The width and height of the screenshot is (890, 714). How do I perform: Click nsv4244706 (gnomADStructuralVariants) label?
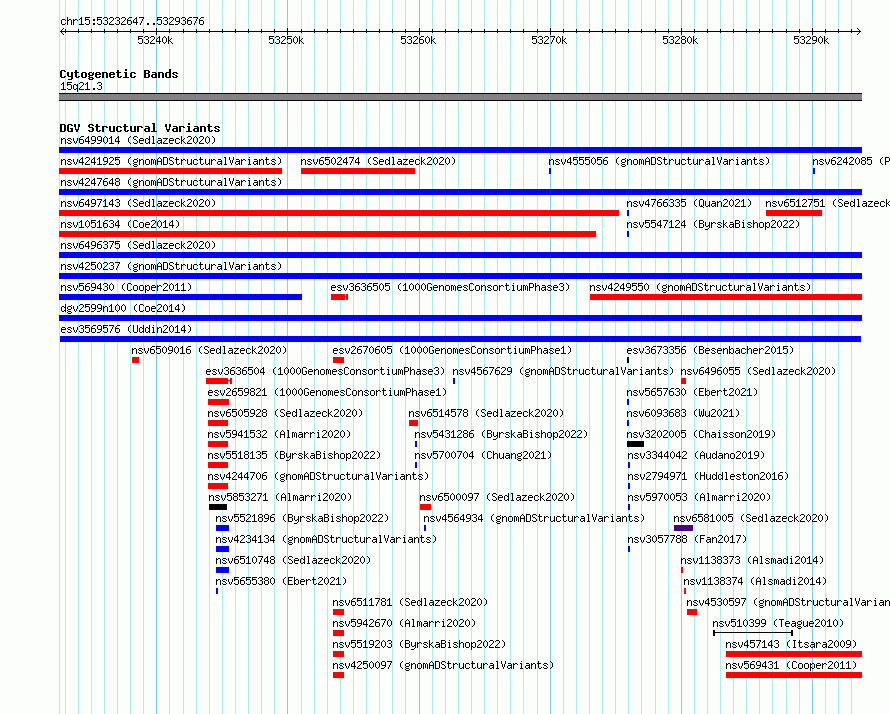pos(318,476)
